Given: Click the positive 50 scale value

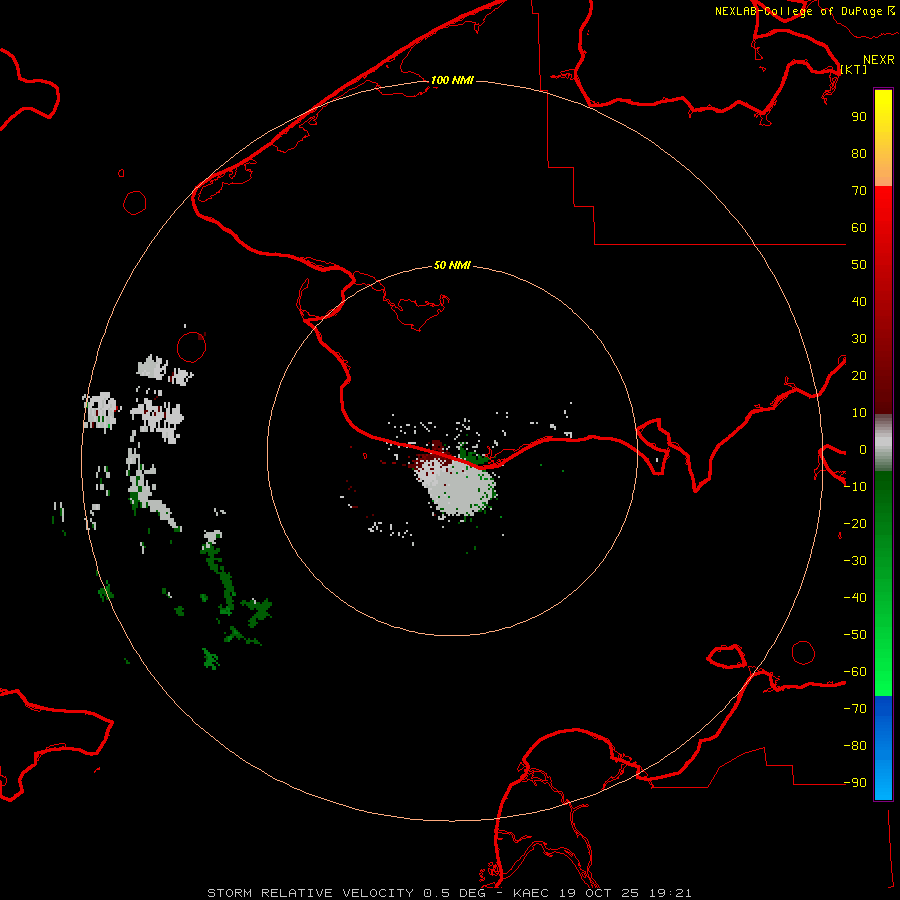Looking at the screenshot, I should click(859, 265).
